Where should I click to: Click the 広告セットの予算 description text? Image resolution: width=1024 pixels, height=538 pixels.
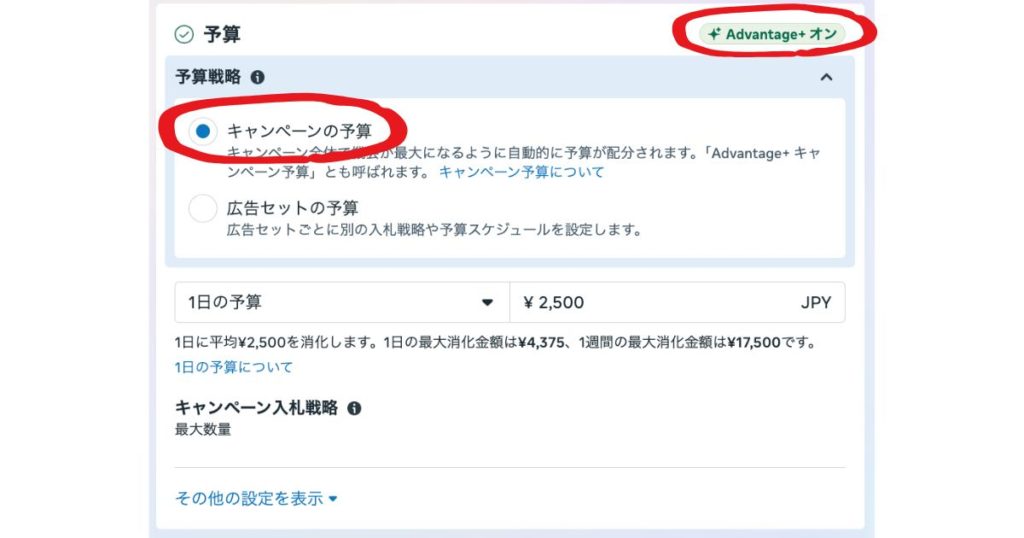coord(432,230)
